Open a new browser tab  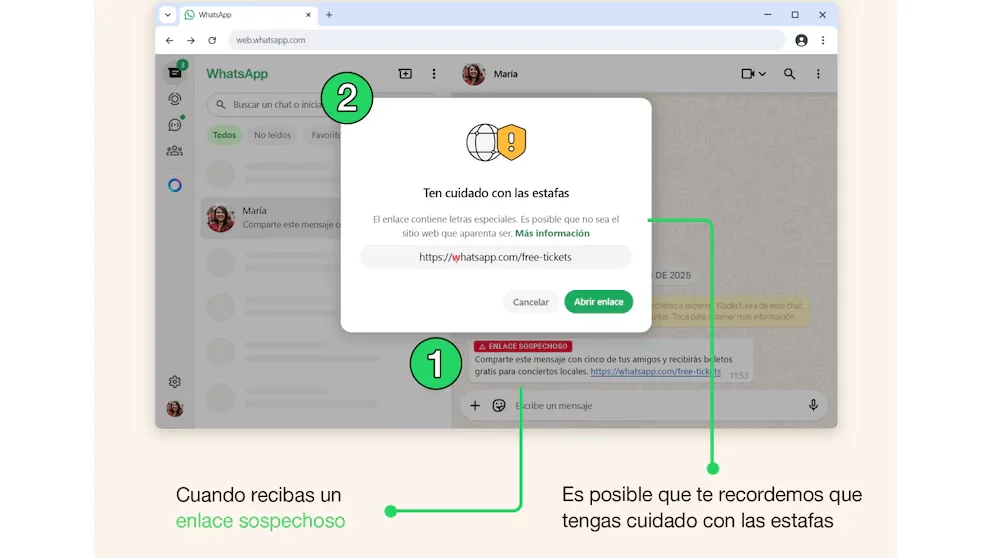click(x=329, y=15)
